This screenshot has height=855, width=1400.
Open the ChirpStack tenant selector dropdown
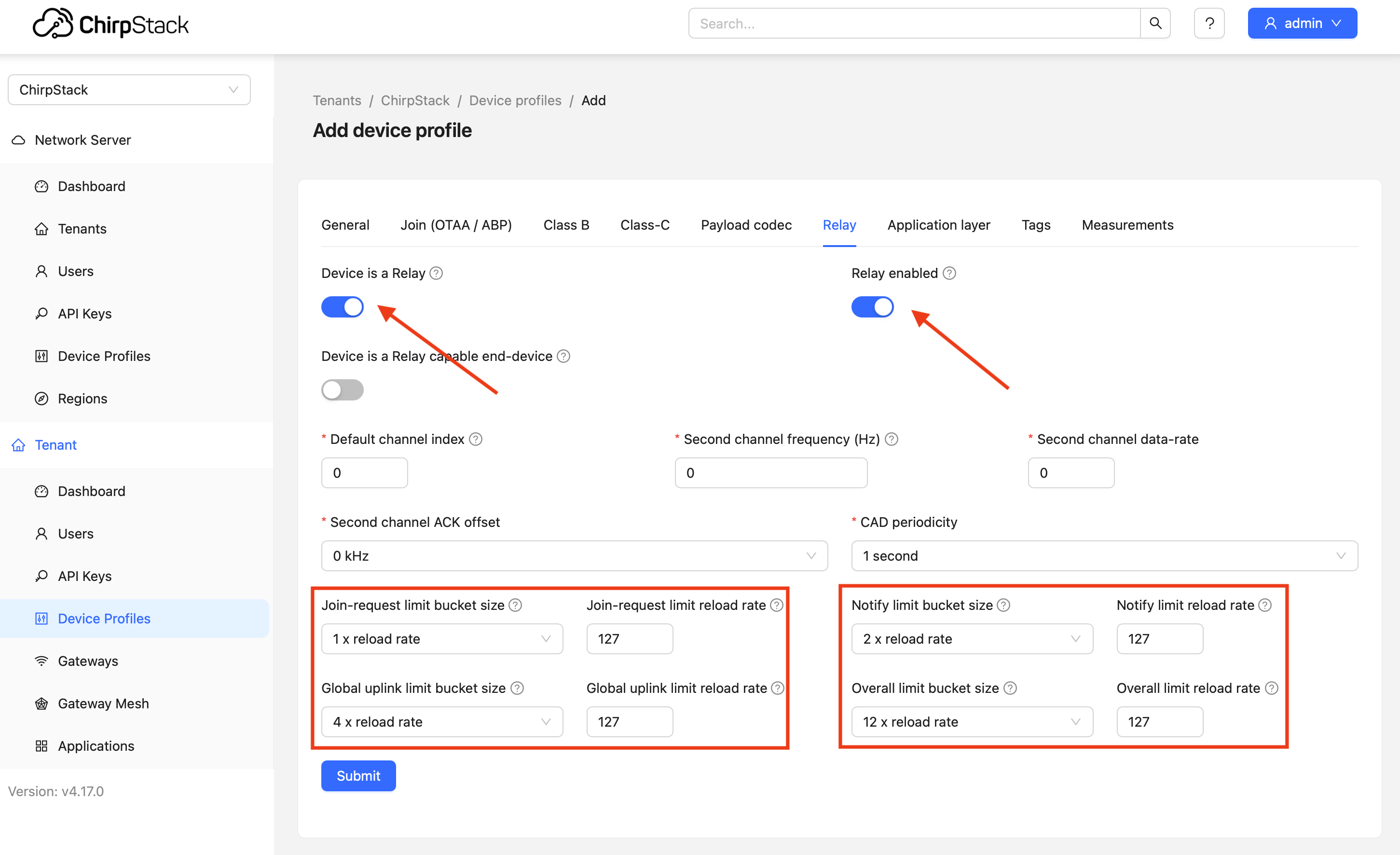click(x=129, y=90)
